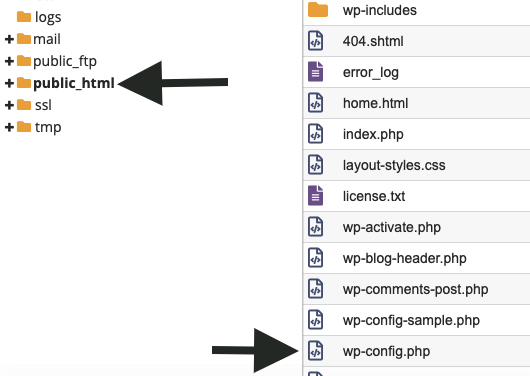Click the wp-comments-post.php file icon
This screenshot has height=376, width=530.
click(315, 288)
